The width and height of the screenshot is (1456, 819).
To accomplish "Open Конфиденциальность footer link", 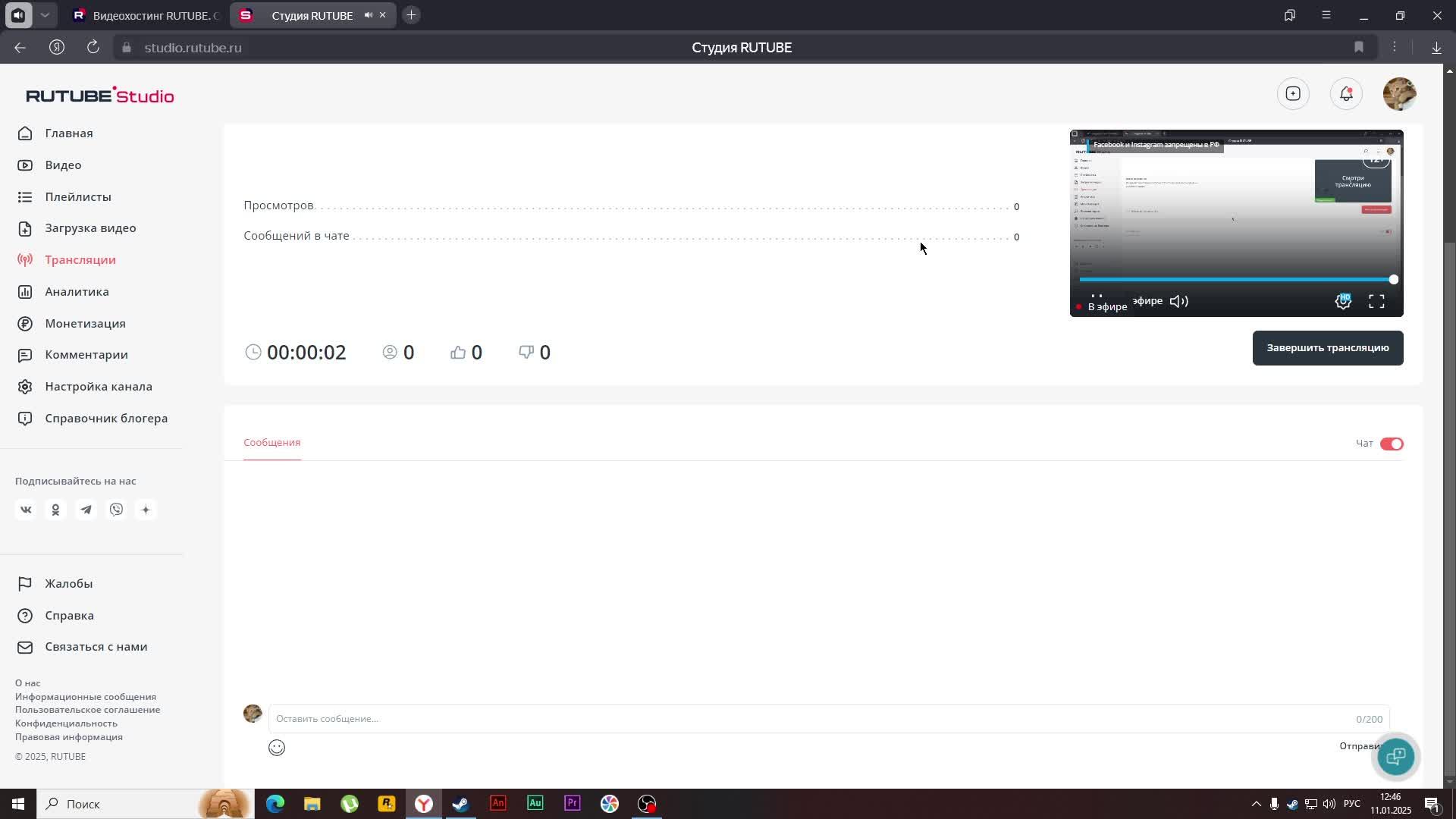I will click(x=66, y=723).
